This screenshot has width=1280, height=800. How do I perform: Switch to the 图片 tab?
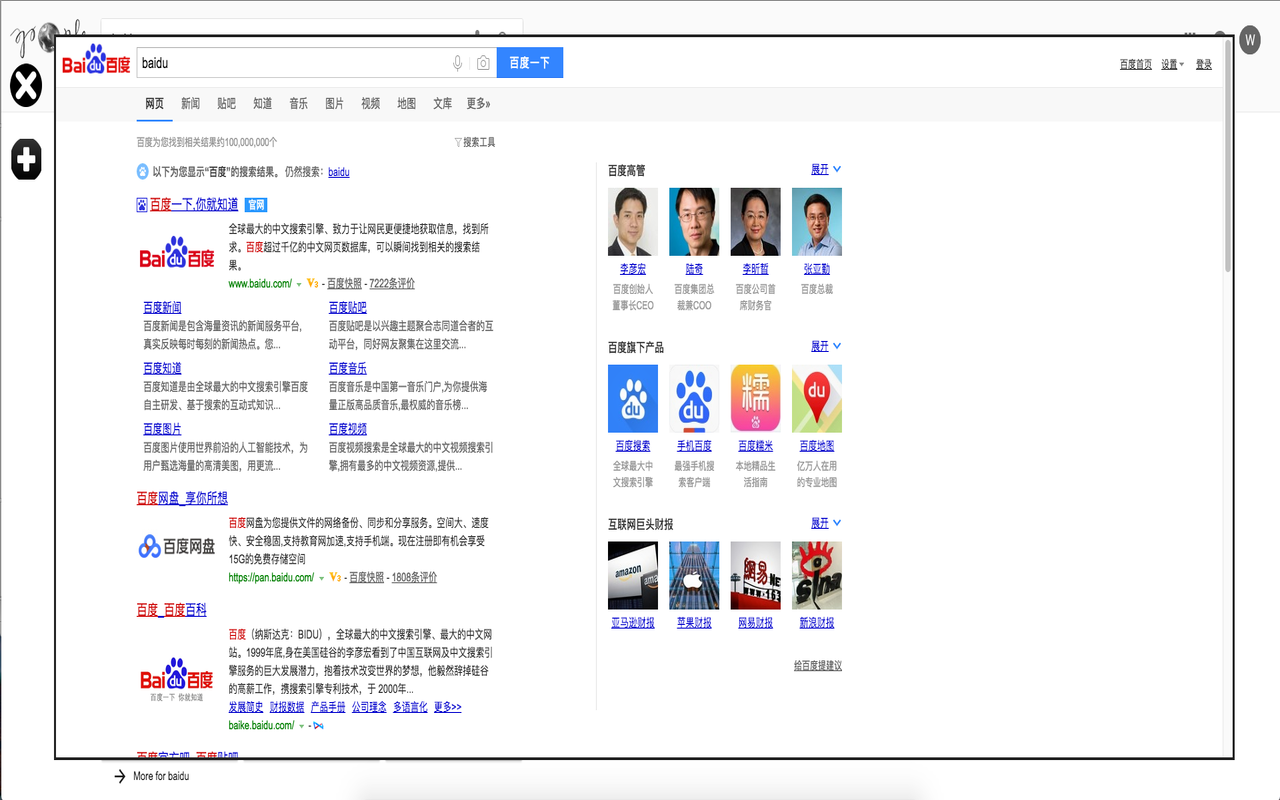pos(334,104)
